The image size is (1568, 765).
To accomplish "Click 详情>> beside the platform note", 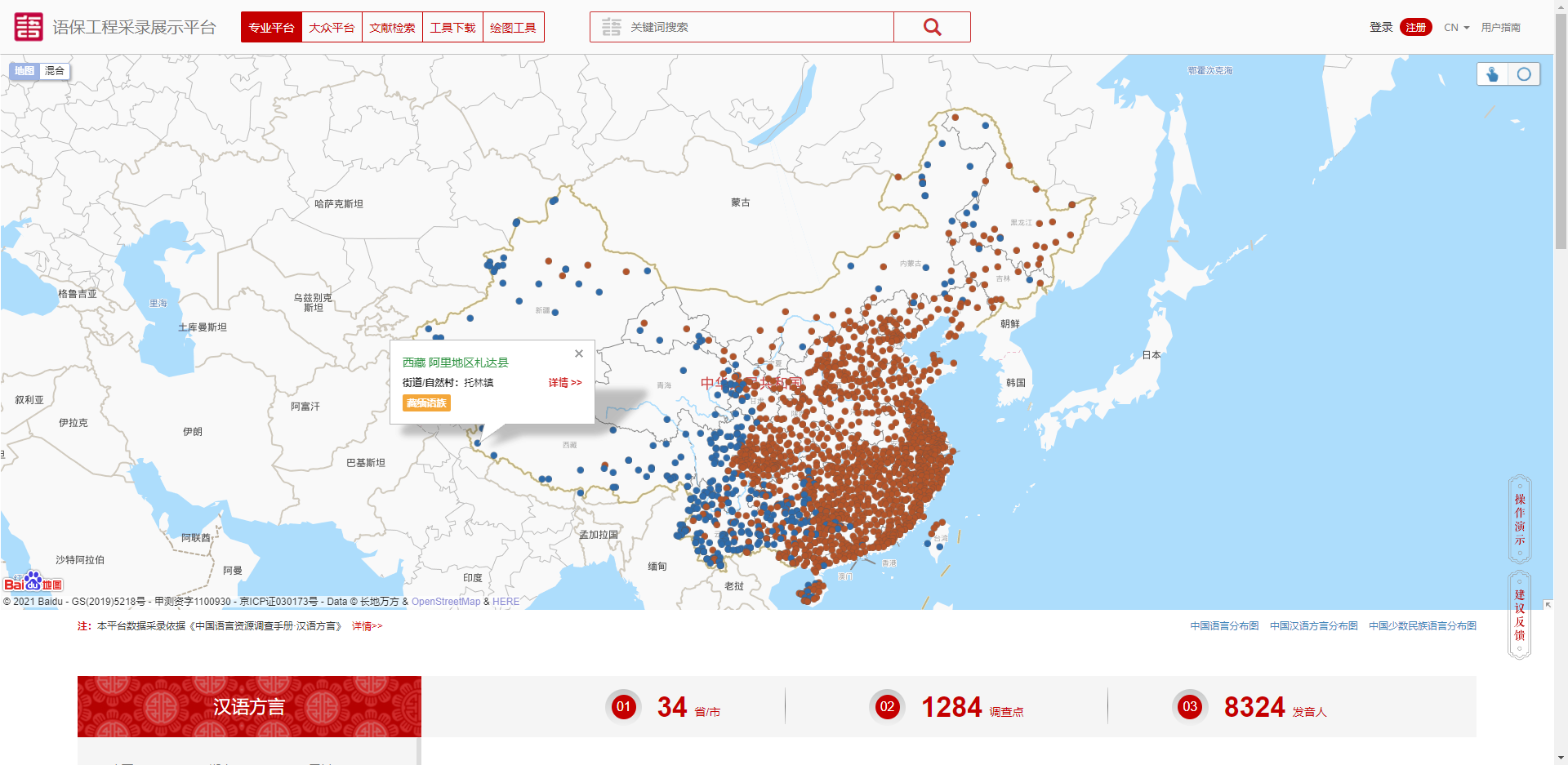I will 367,626.
